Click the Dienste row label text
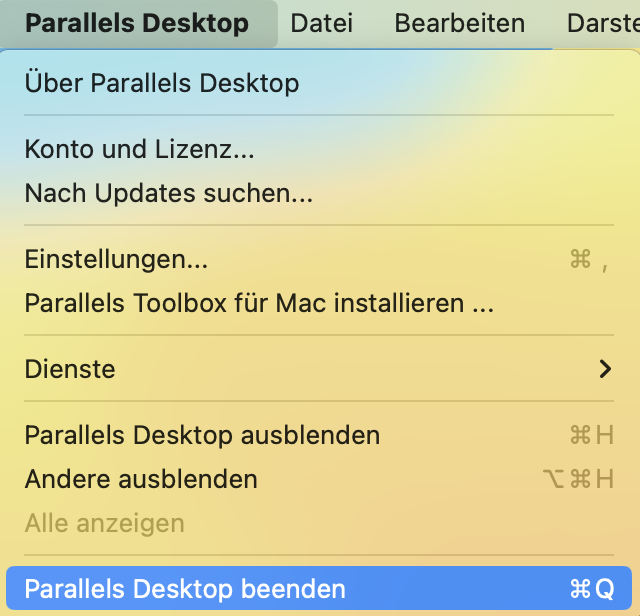 coord(70,369)
